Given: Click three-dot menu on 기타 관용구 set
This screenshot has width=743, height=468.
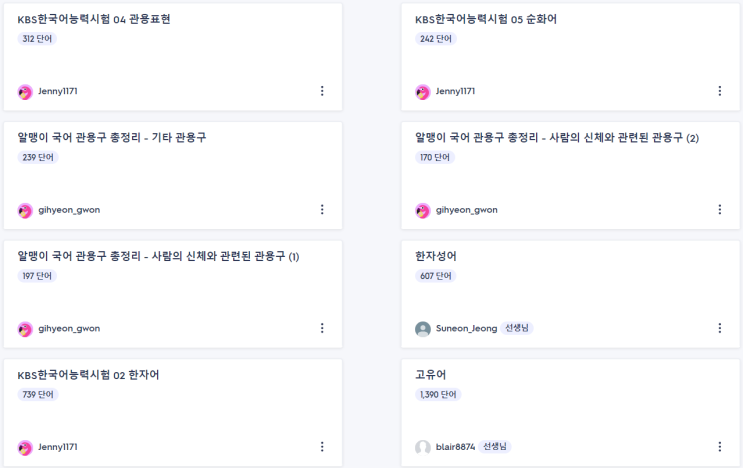Looking at the screenshot, I should point(322,210).
